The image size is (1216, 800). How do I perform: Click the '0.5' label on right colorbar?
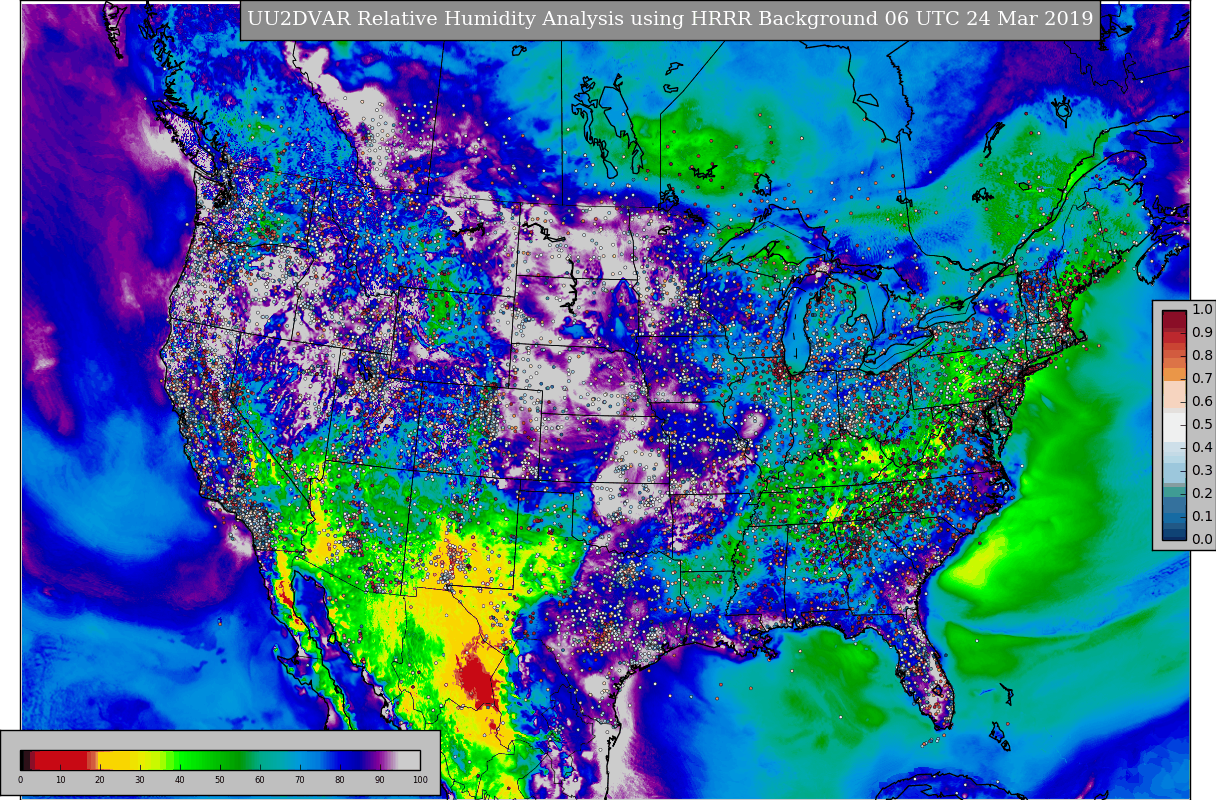[1202, 425]
